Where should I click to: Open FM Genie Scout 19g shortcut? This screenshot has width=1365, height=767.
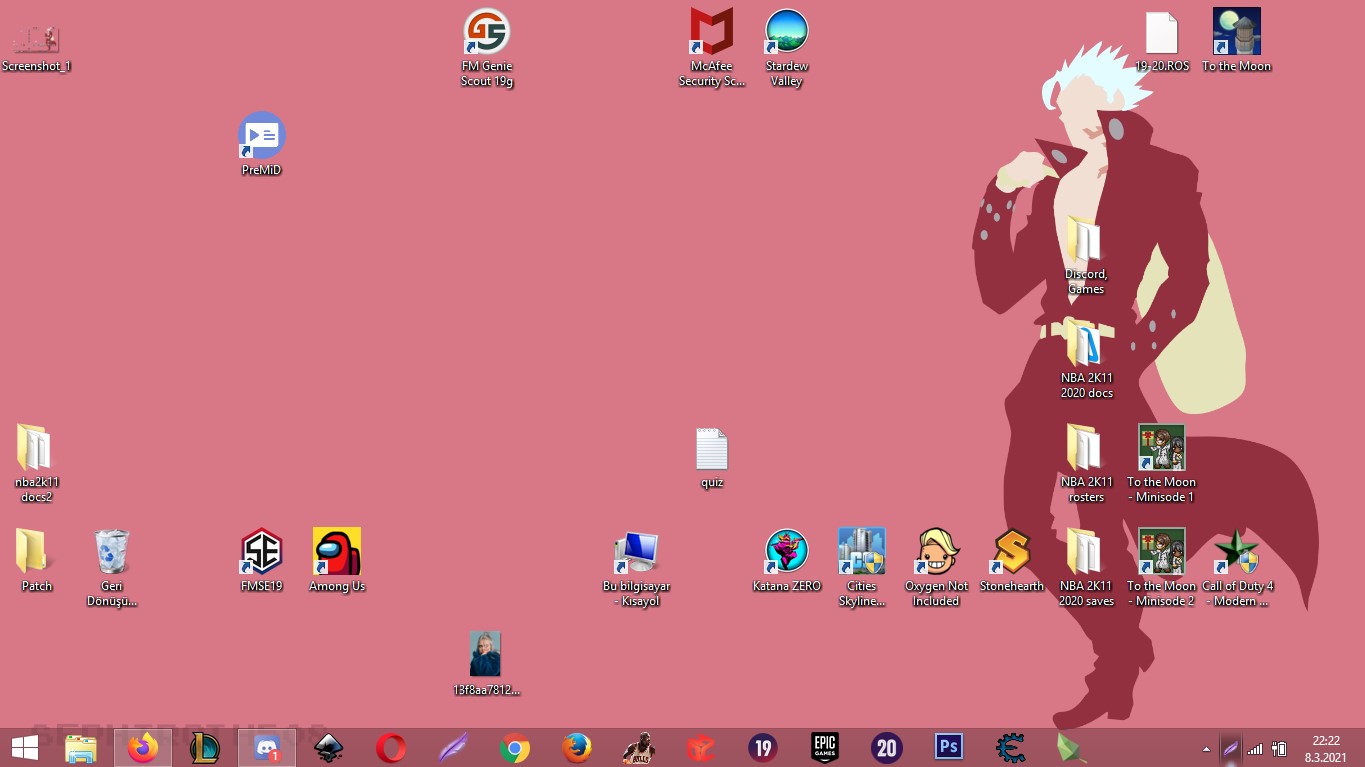pyautogui.click(x=487, y=48)
